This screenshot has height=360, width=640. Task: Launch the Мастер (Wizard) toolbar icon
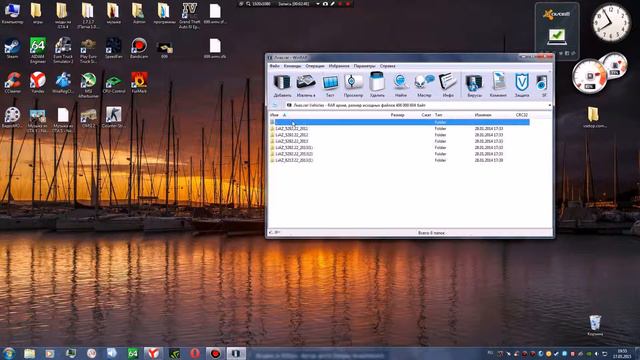(424, 85)
